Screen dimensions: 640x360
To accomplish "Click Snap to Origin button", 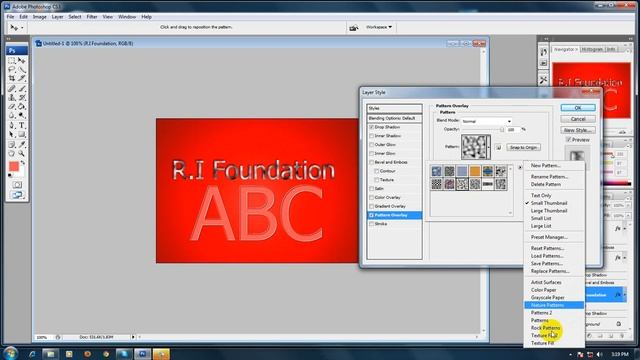I will 524,147.
